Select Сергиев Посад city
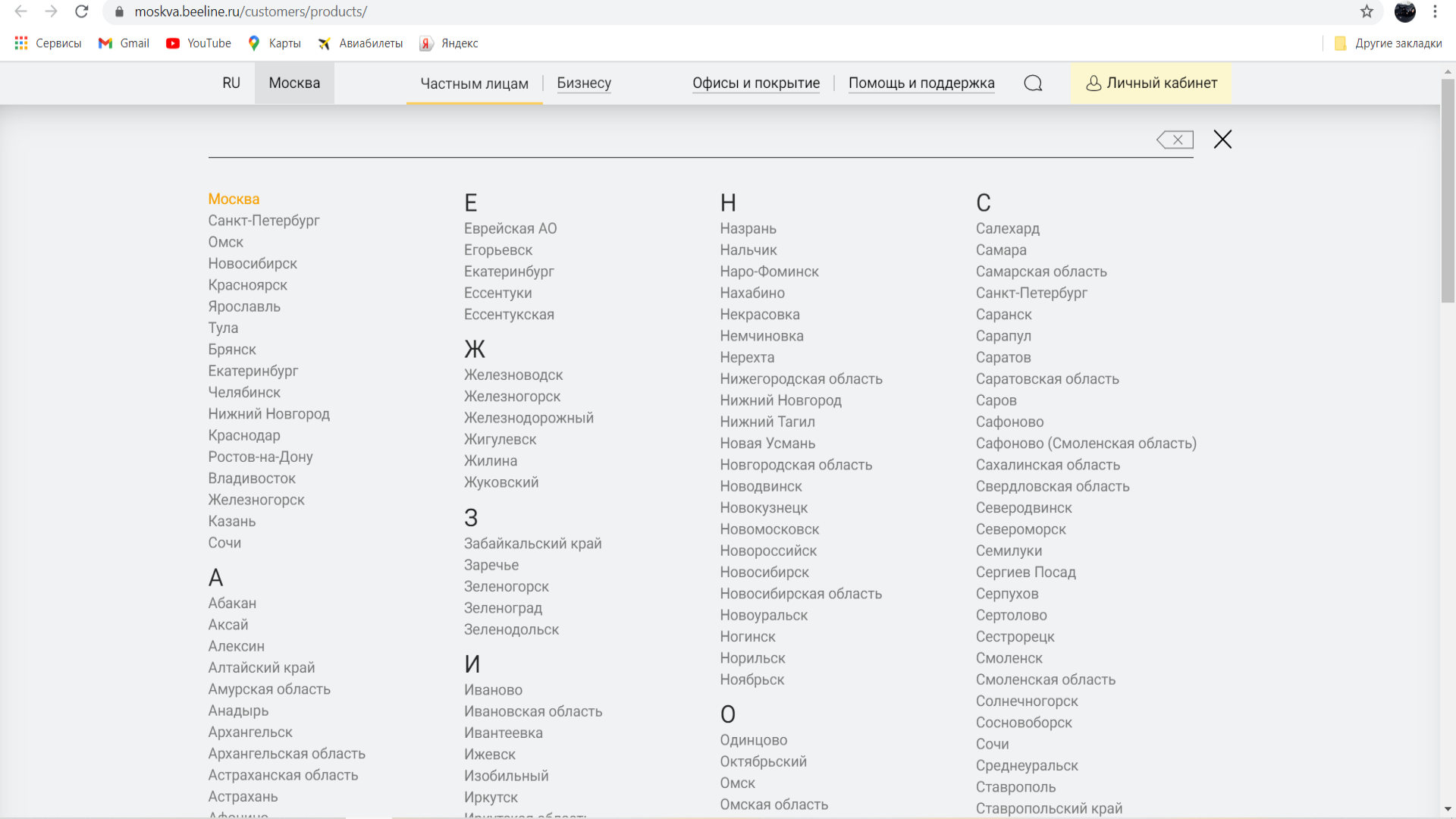The width and height of the screenshot is (1456, 819). [1025, 573]
